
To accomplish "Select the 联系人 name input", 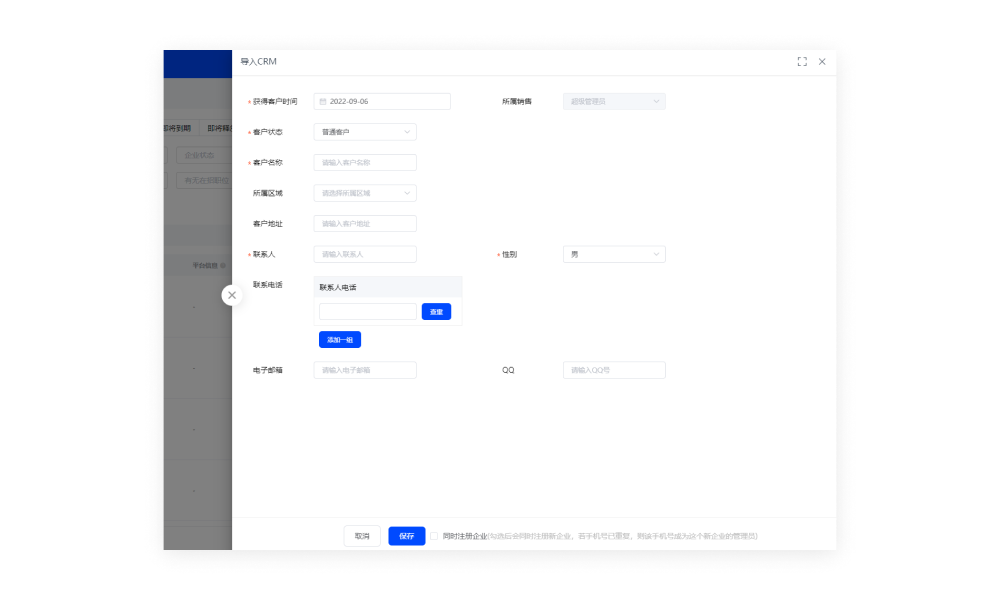I will click(365, 254).
